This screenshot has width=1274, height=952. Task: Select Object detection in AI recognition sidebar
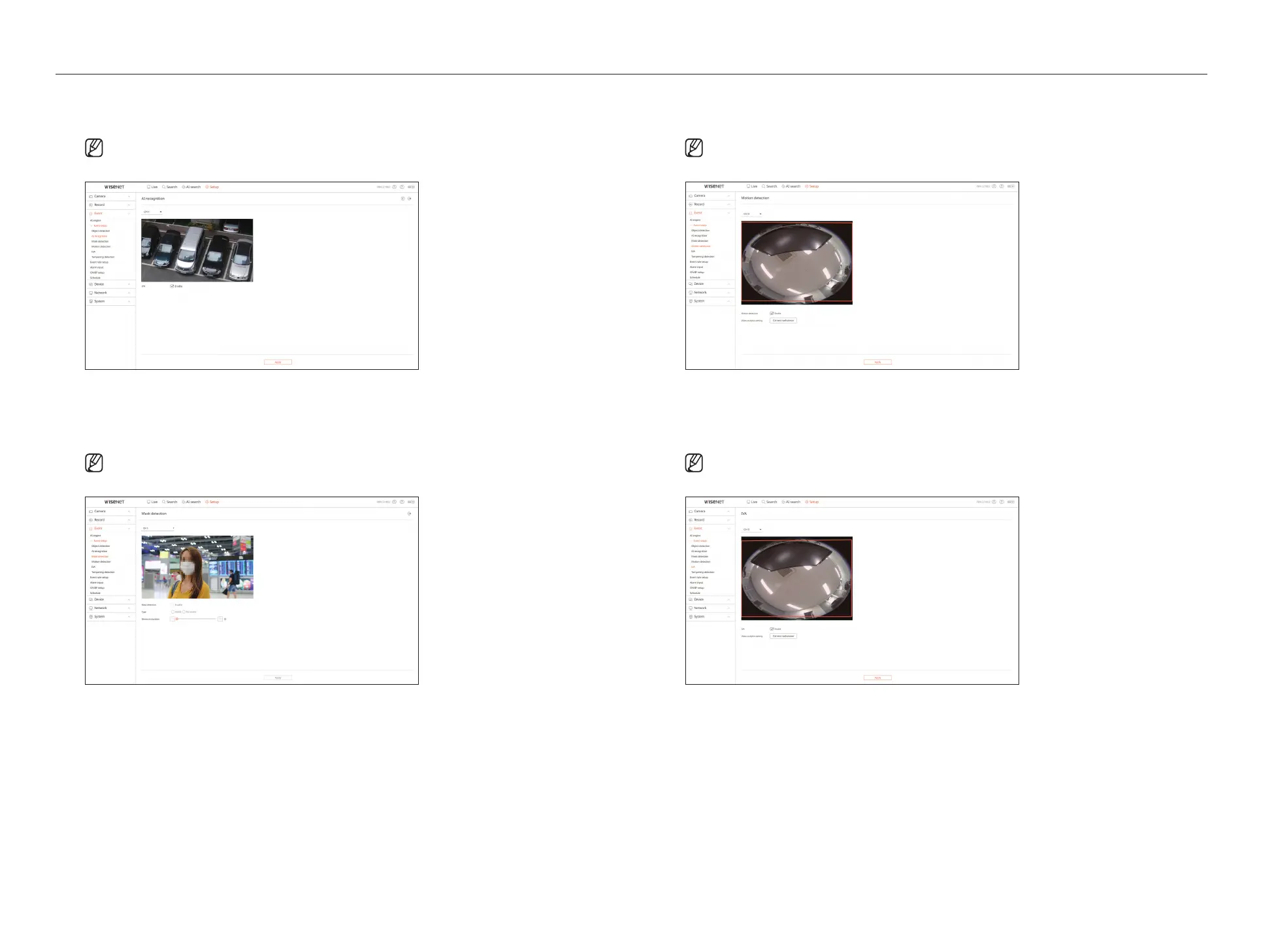pos(101,231)
